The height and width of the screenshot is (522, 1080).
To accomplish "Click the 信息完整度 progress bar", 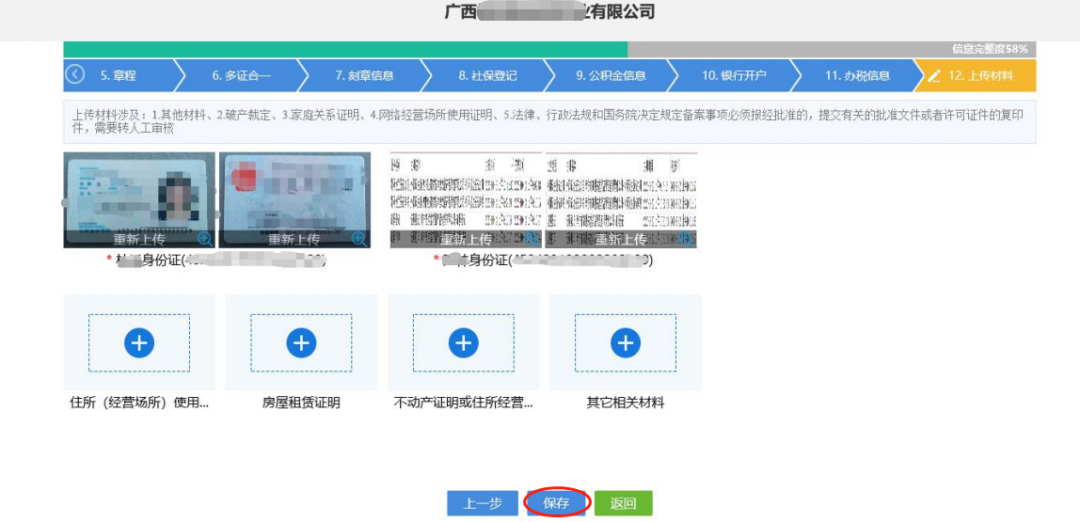I will point(550,49).
